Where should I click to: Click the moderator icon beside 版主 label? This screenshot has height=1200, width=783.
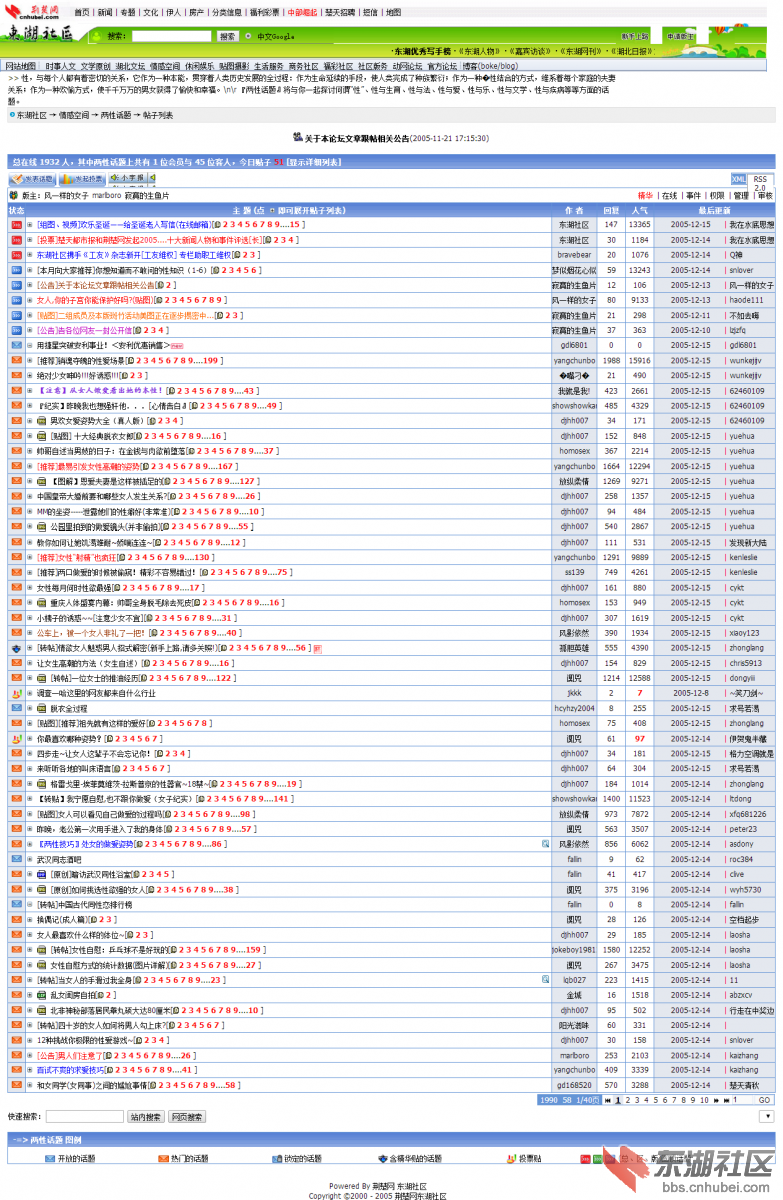(13, 196)
